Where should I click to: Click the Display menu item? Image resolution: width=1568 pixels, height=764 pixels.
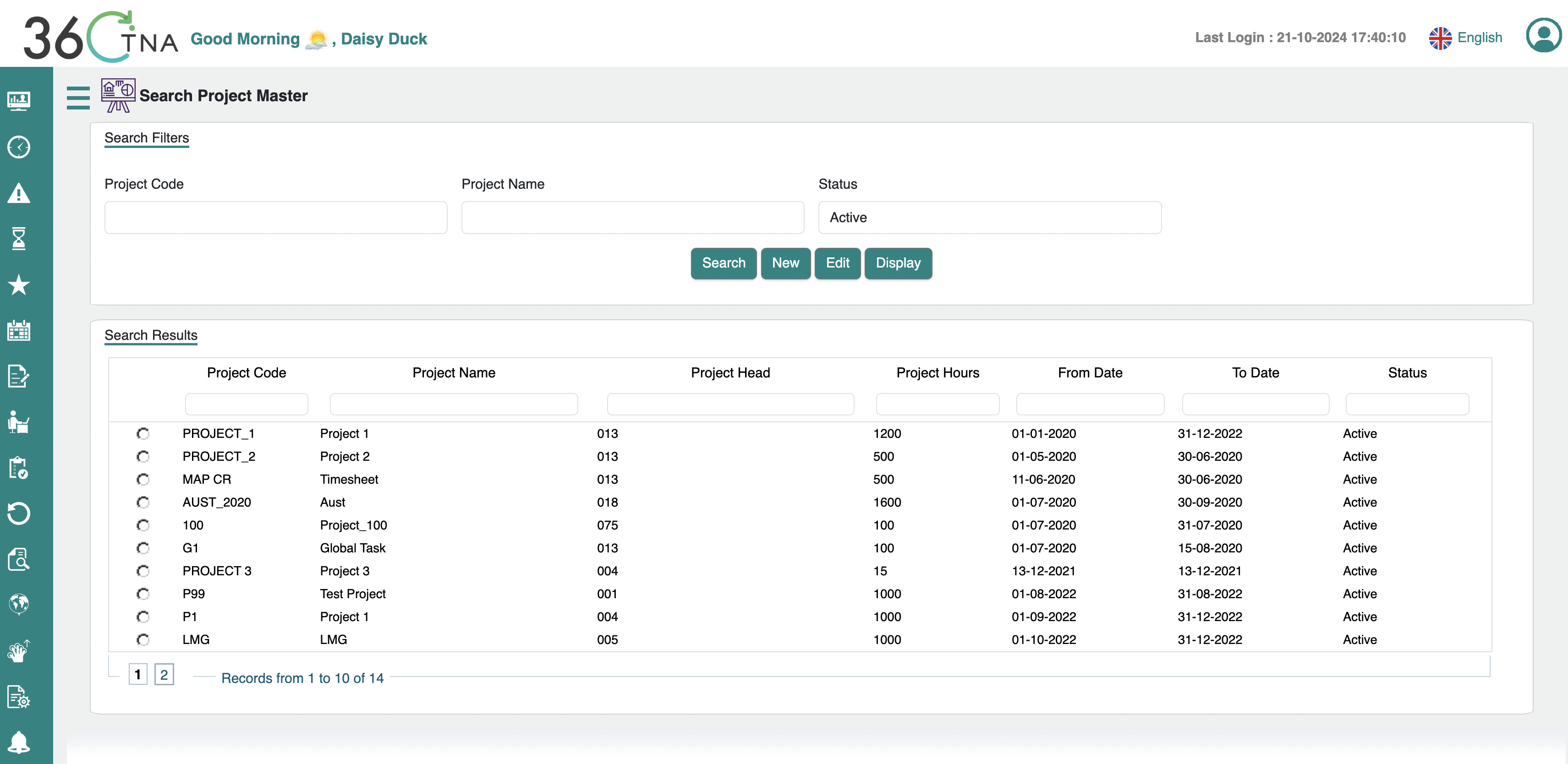[x=897, y=263]
